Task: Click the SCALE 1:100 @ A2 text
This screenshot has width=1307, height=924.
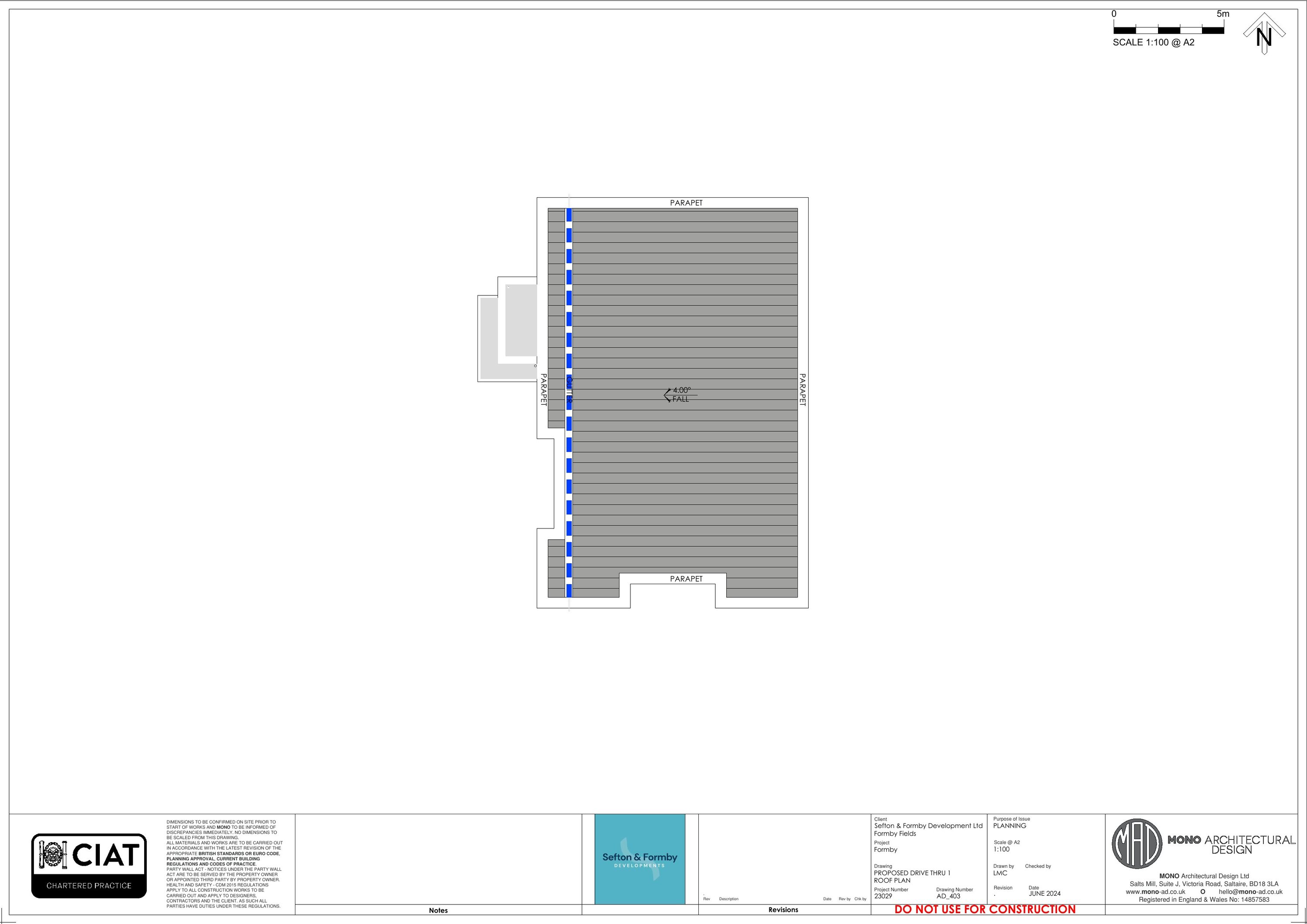Action: (1153, 43)
